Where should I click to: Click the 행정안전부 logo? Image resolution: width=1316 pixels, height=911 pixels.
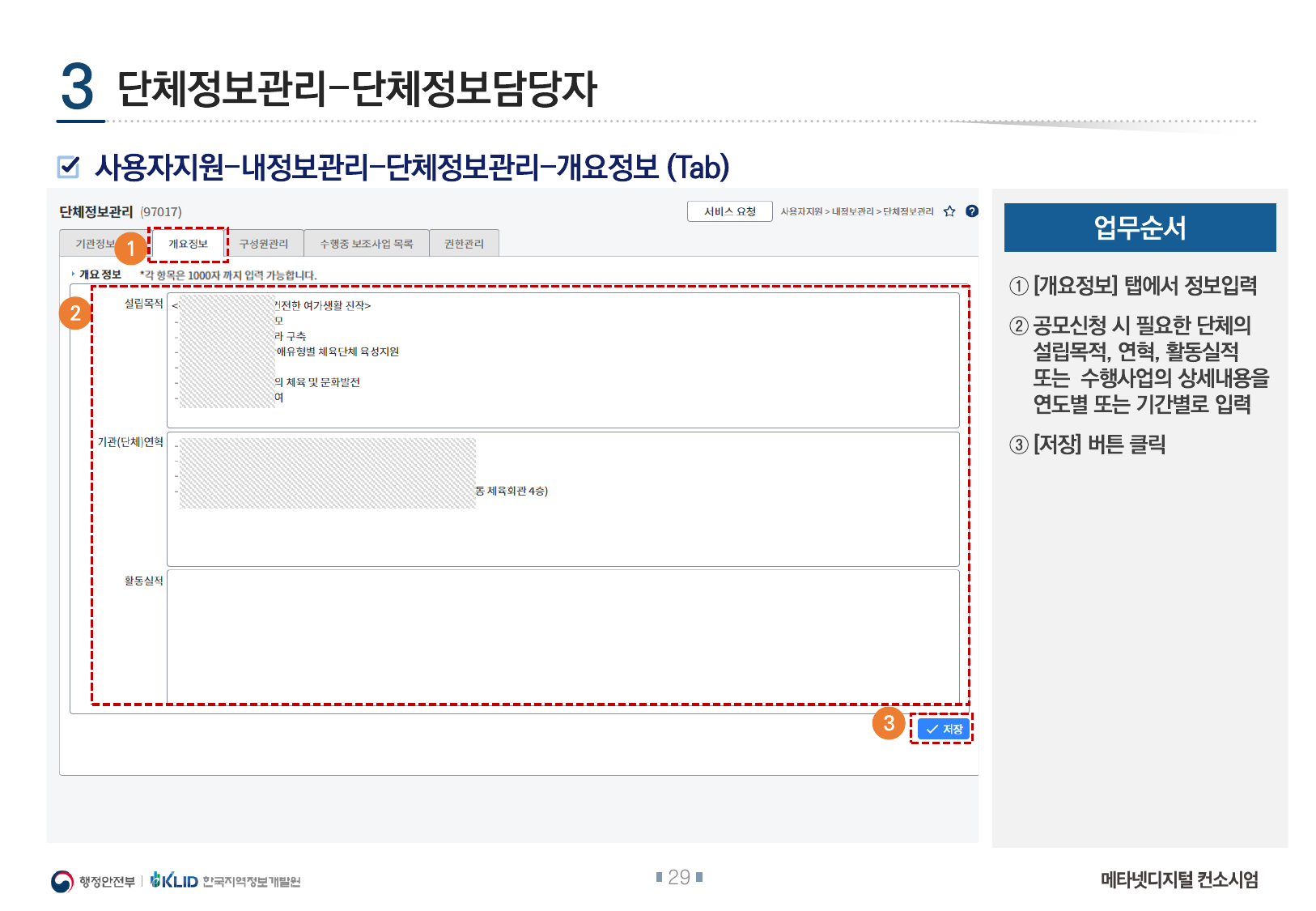click(x=92, y=881)
